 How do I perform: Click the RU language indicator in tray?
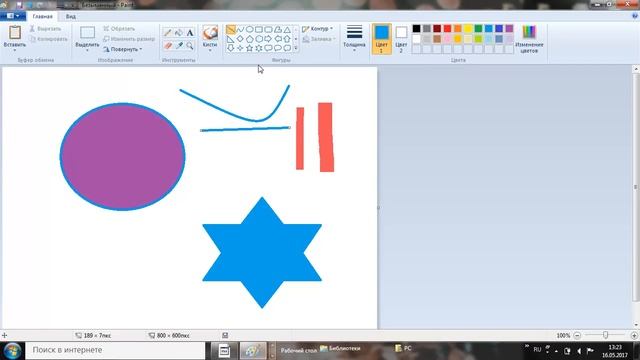[537, 349]
